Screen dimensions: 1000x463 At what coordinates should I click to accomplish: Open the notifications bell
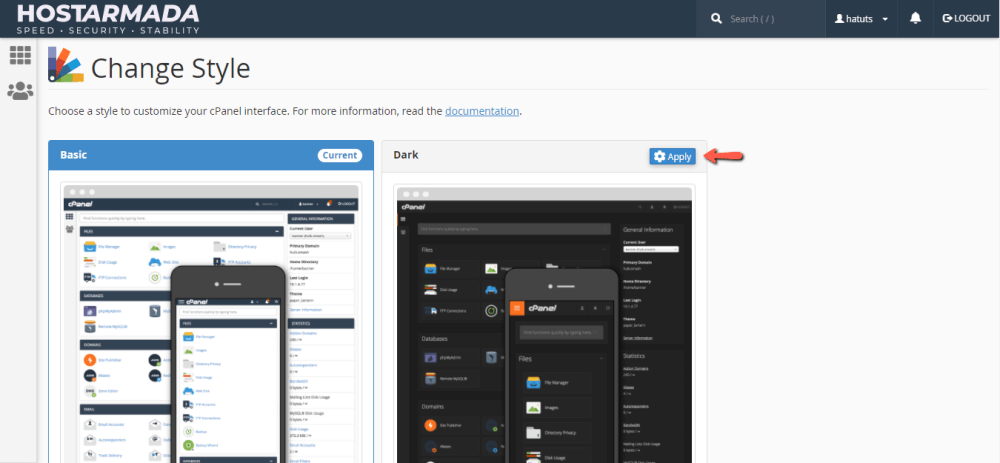915,18
